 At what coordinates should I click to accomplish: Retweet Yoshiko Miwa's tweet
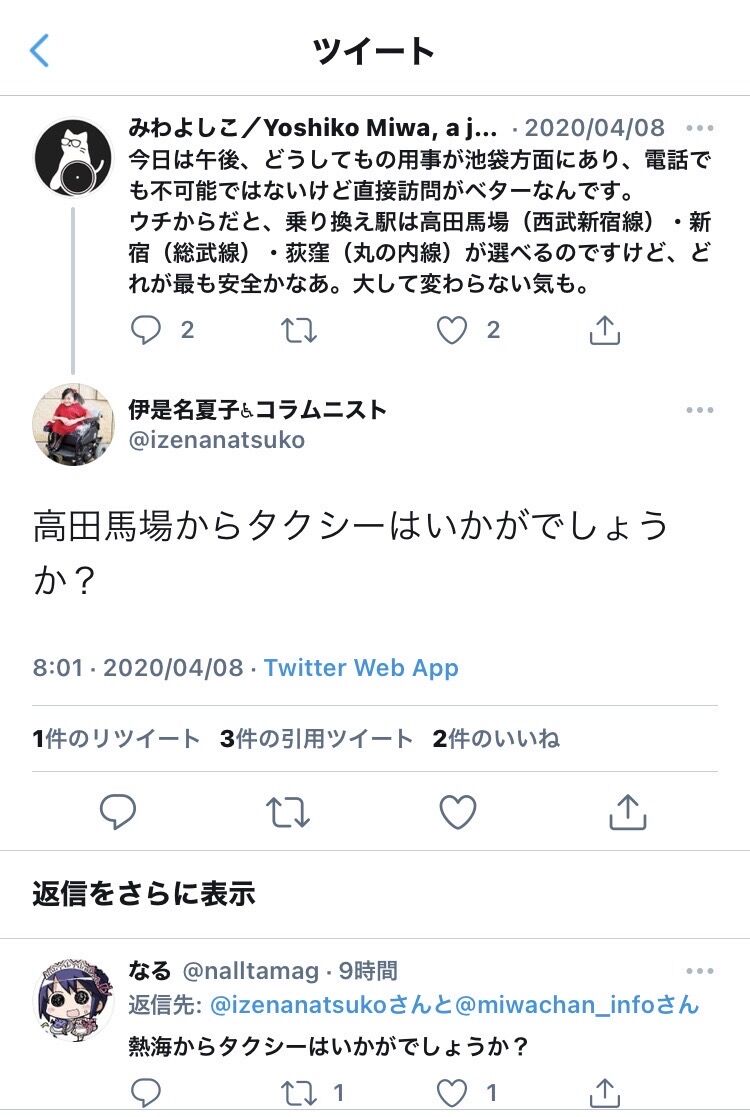pyautogui.click(x=298, y=331)
